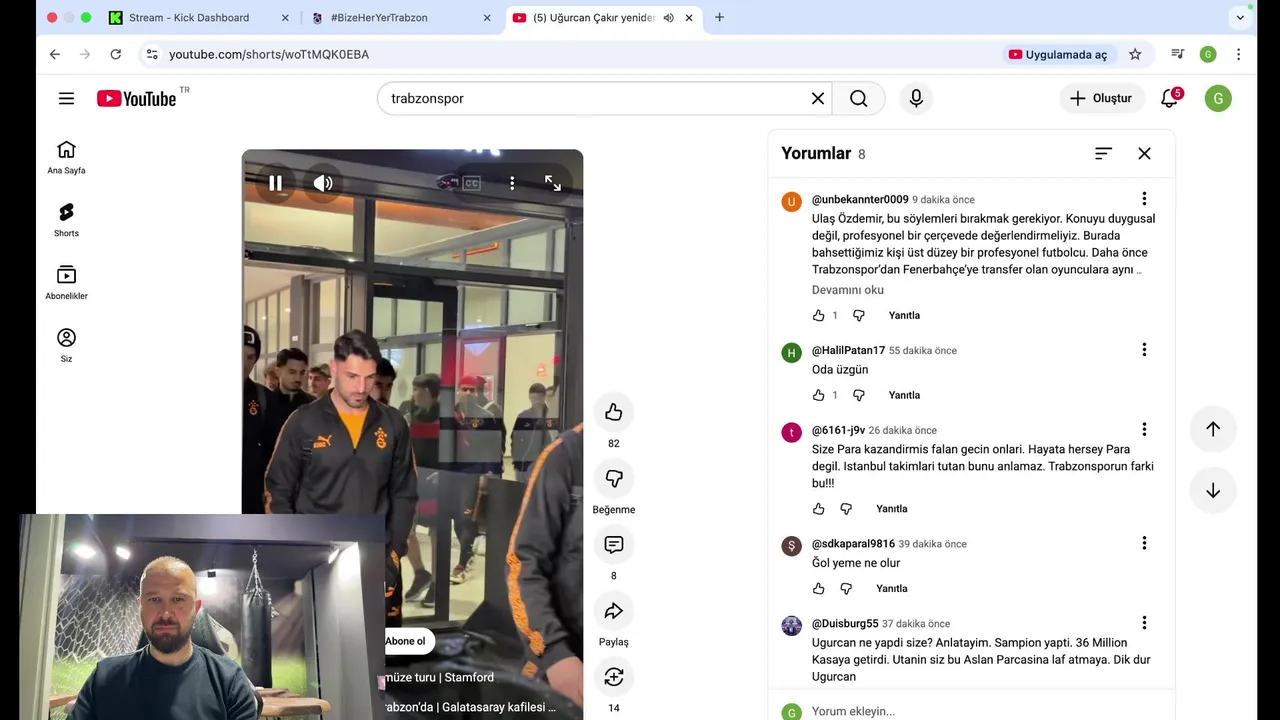This screenshot has width=1280, height=720.
Task: Like the @sdkaparal9816 comment
Action: pyautogui.click(x=818, y=589)
